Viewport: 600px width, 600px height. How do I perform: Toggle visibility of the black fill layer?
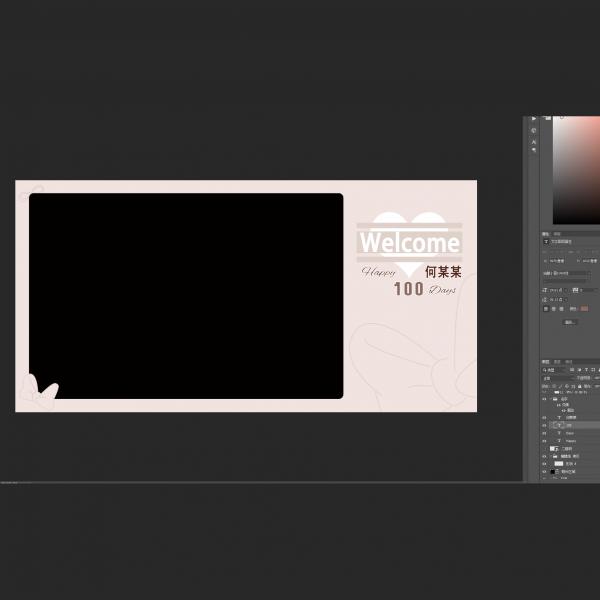point(545,471)
